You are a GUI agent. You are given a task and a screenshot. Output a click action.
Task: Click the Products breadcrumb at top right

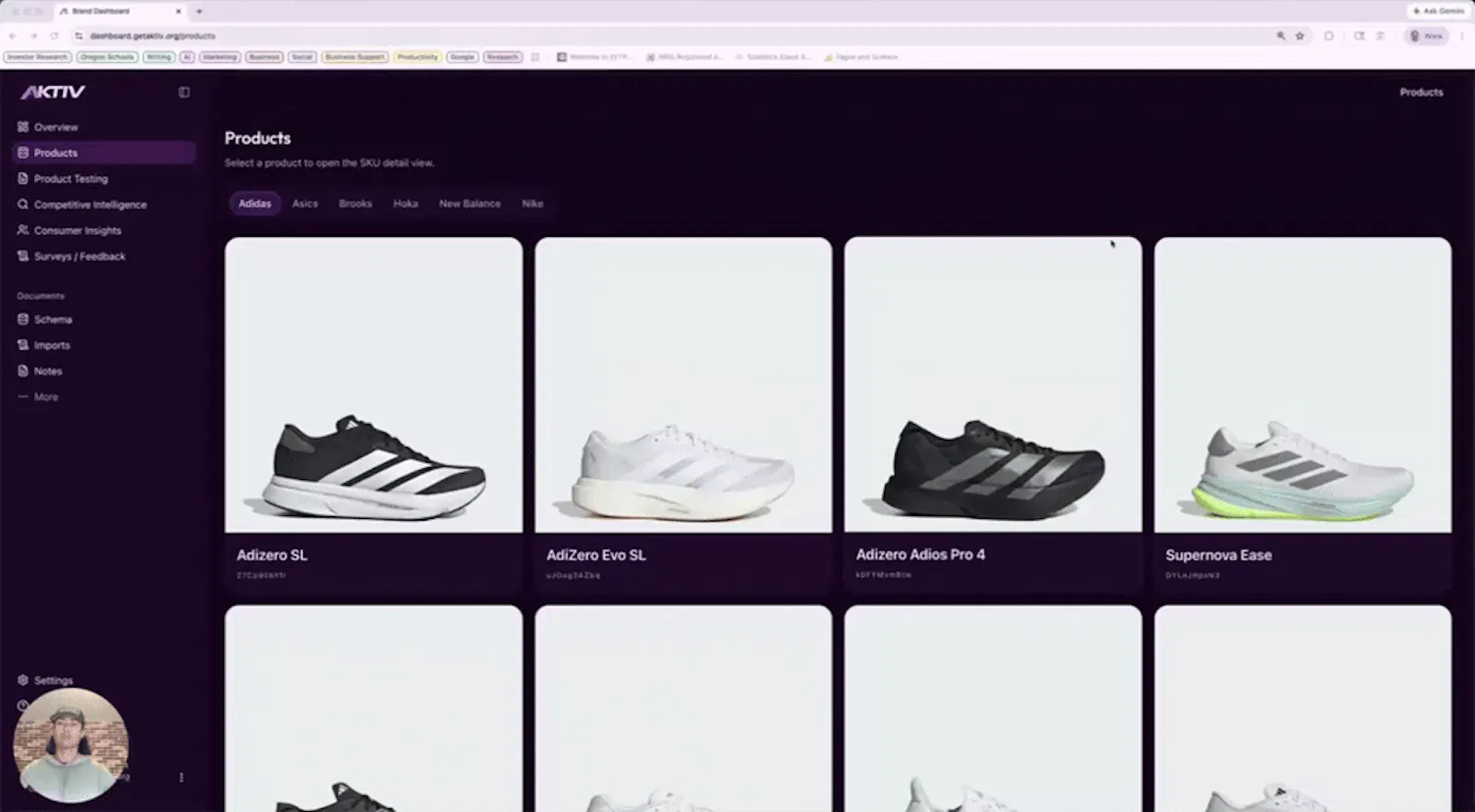[x=1422, y=92]
